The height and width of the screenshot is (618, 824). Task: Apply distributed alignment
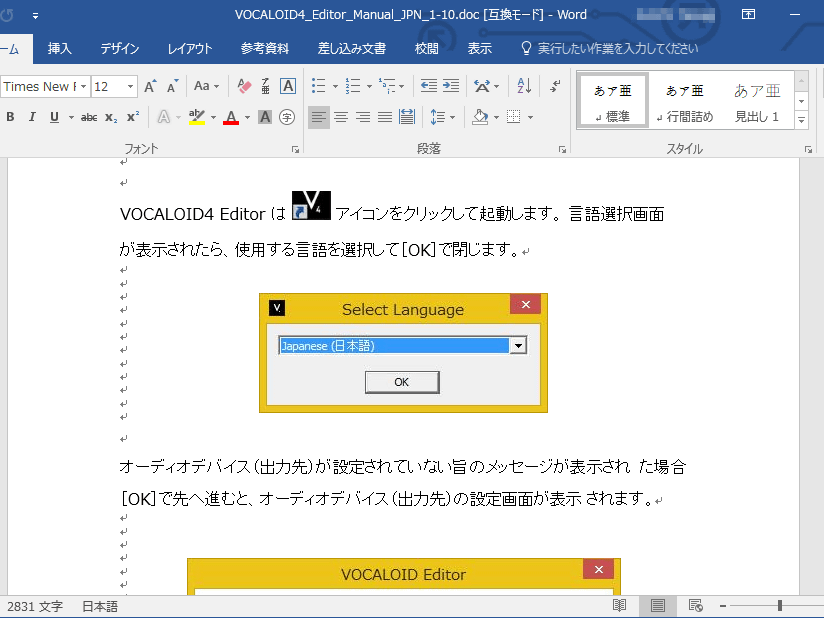(x=407, y=117)
